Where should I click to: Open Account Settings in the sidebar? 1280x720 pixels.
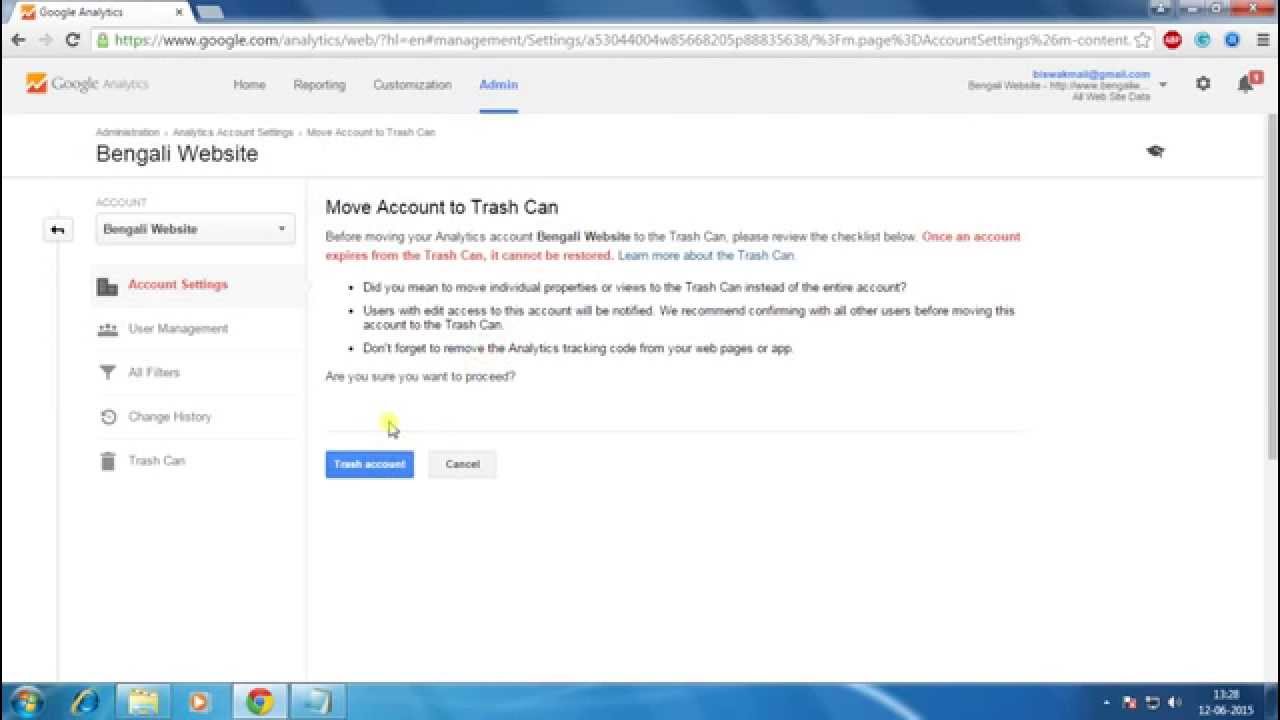(x=178, y=285)
